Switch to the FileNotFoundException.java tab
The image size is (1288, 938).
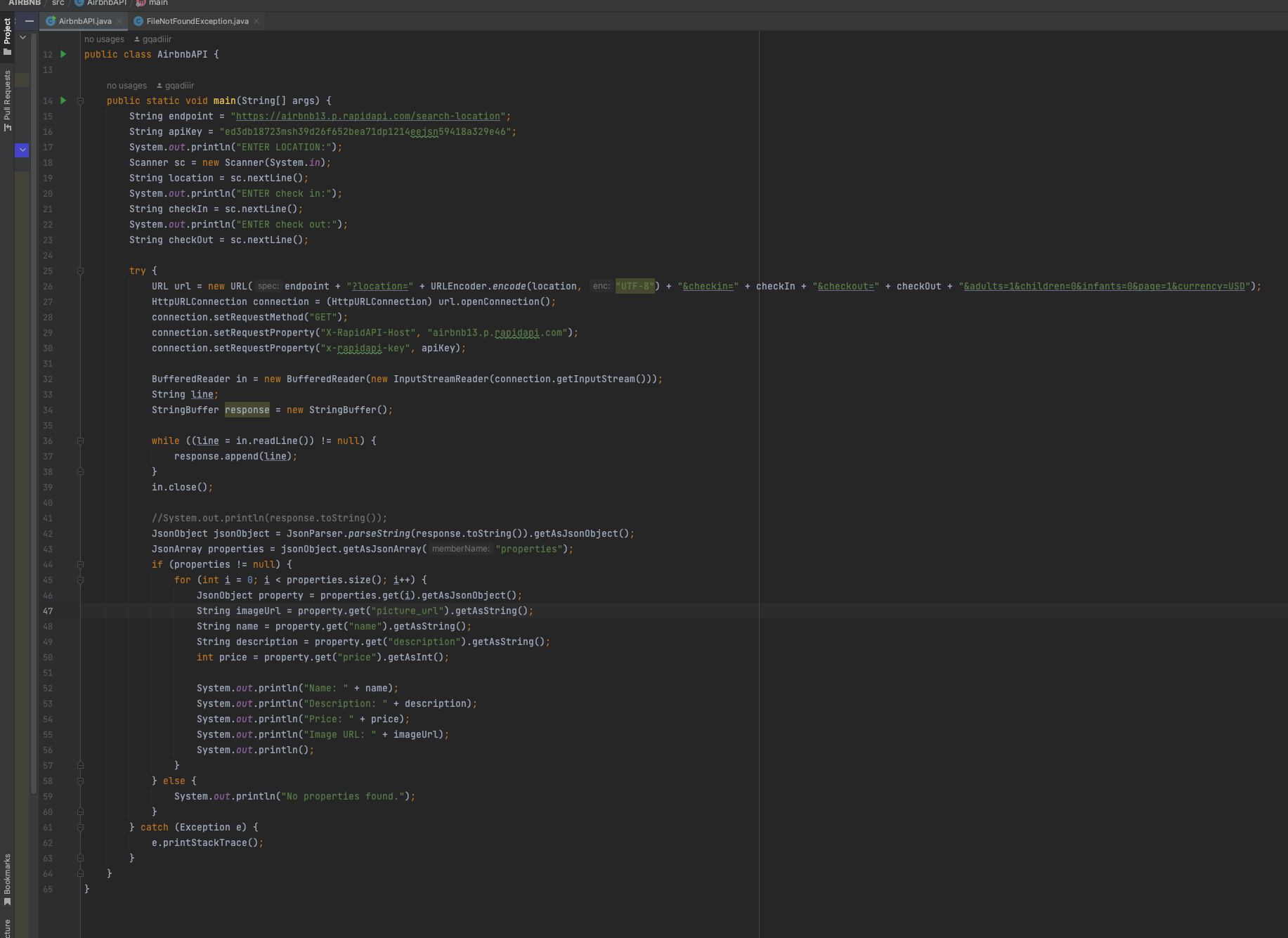point(197,21)
